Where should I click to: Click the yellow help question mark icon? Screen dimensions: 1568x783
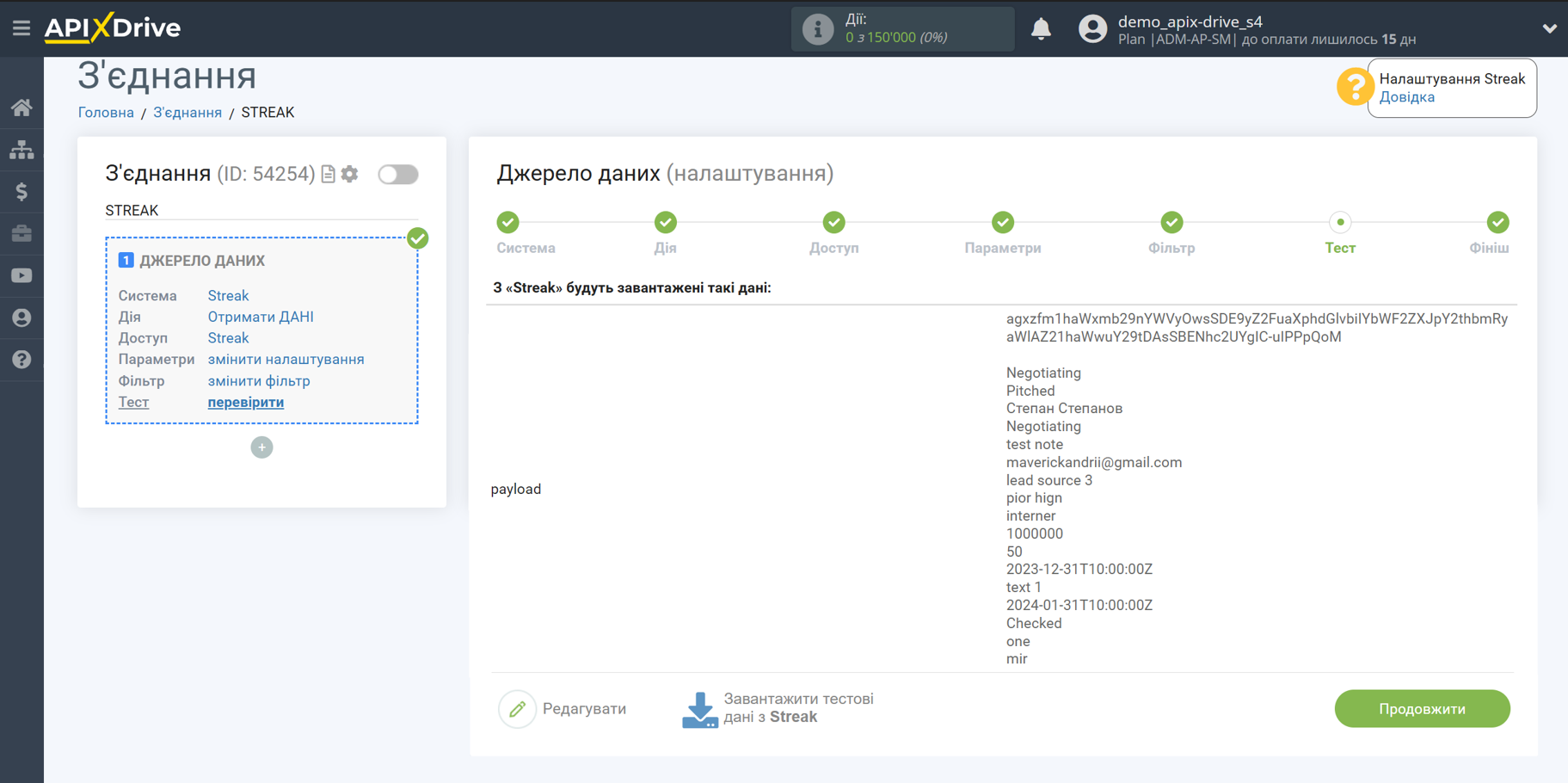point(1354,87)
